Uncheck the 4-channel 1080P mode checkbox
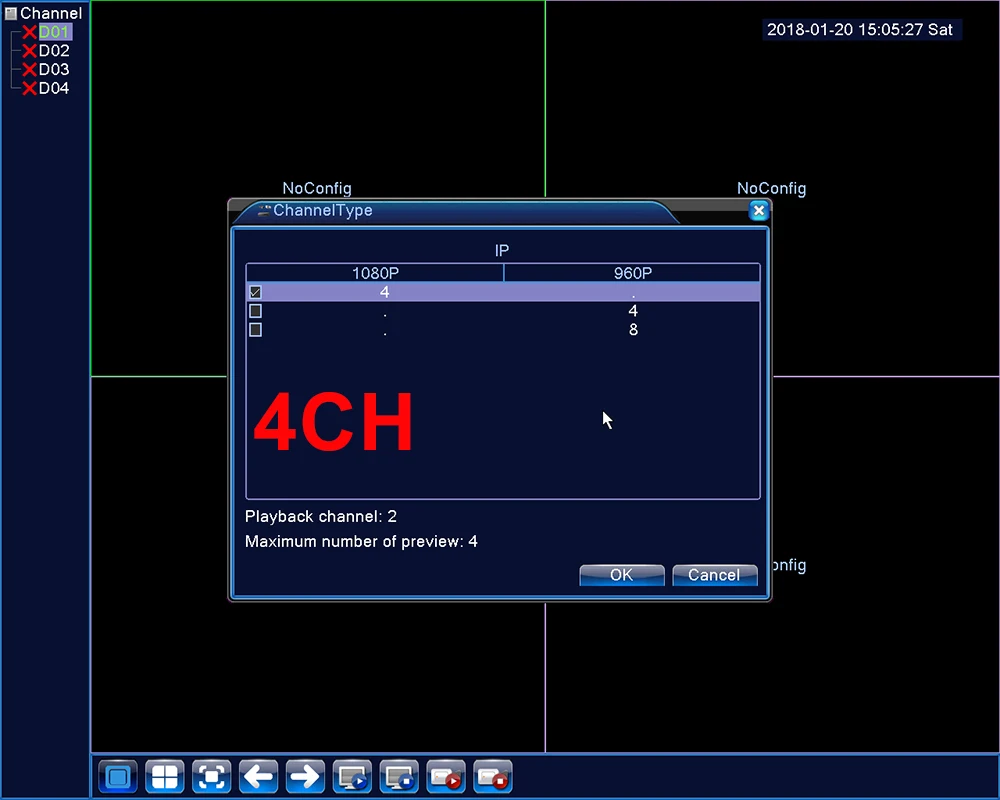 [x=255, y=292]
